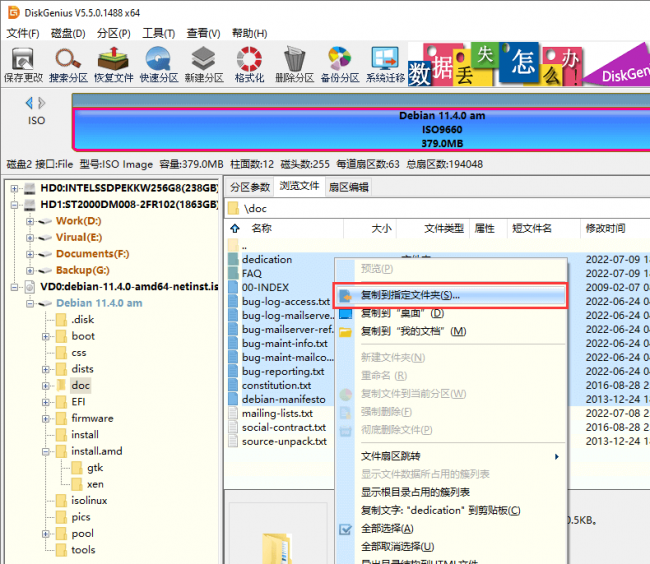Open the Disk (磁盘) menu
Screen dimensions: 650x564
(x=68, y=33)
